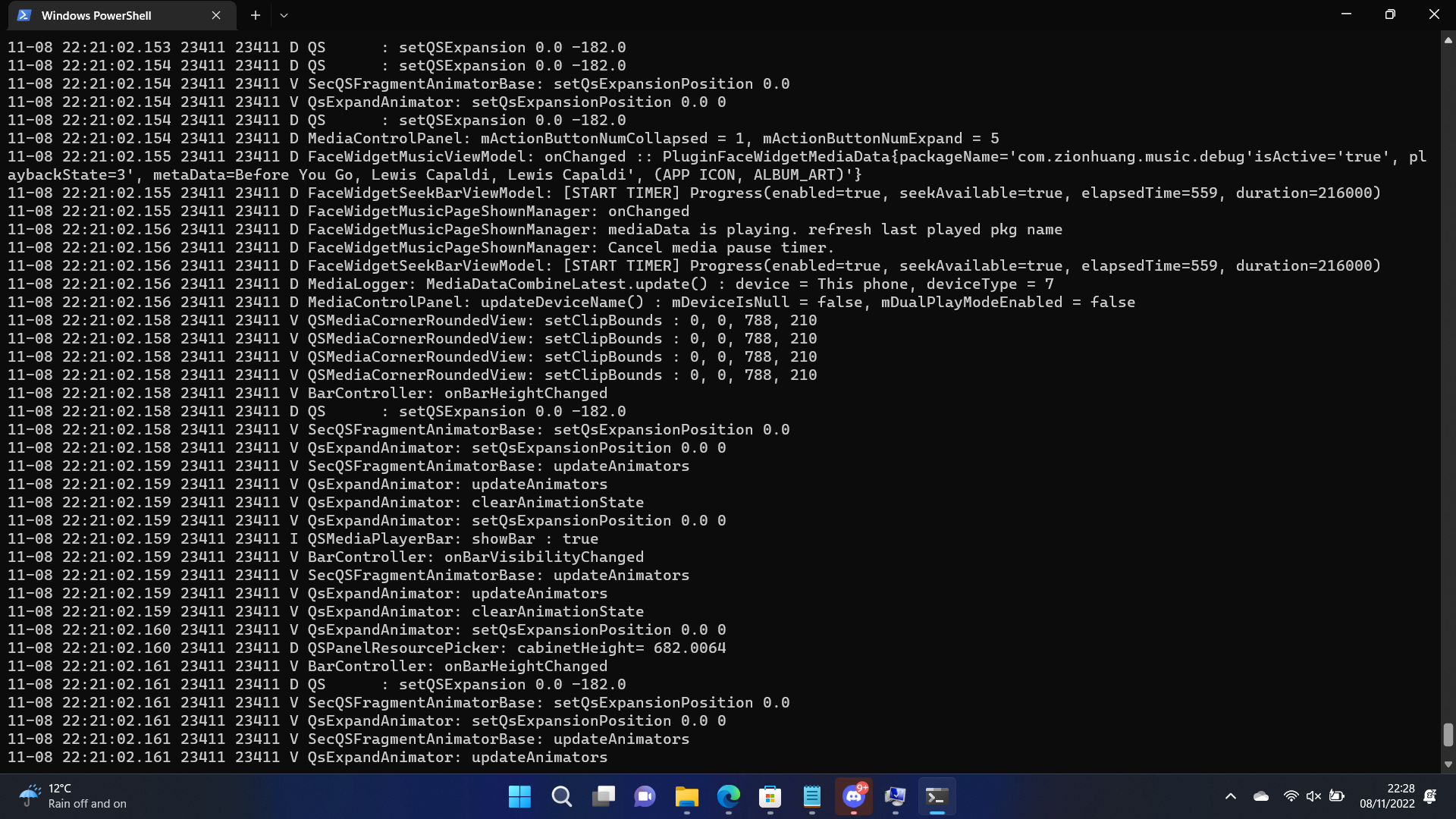This screenshot has width=1456, height=819.
Task: Click the vertical scrollbar thumb
Action: tap(1448, 734)
